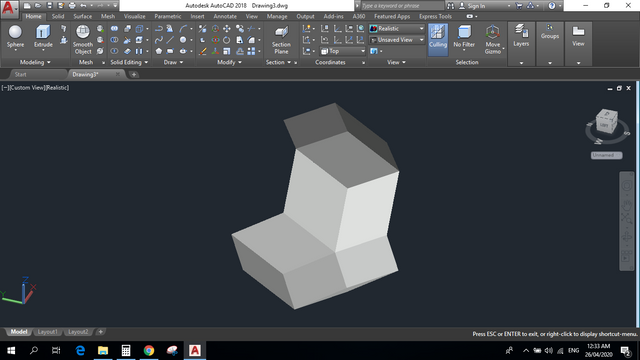Expand the Draw panel

pos(173,62)
